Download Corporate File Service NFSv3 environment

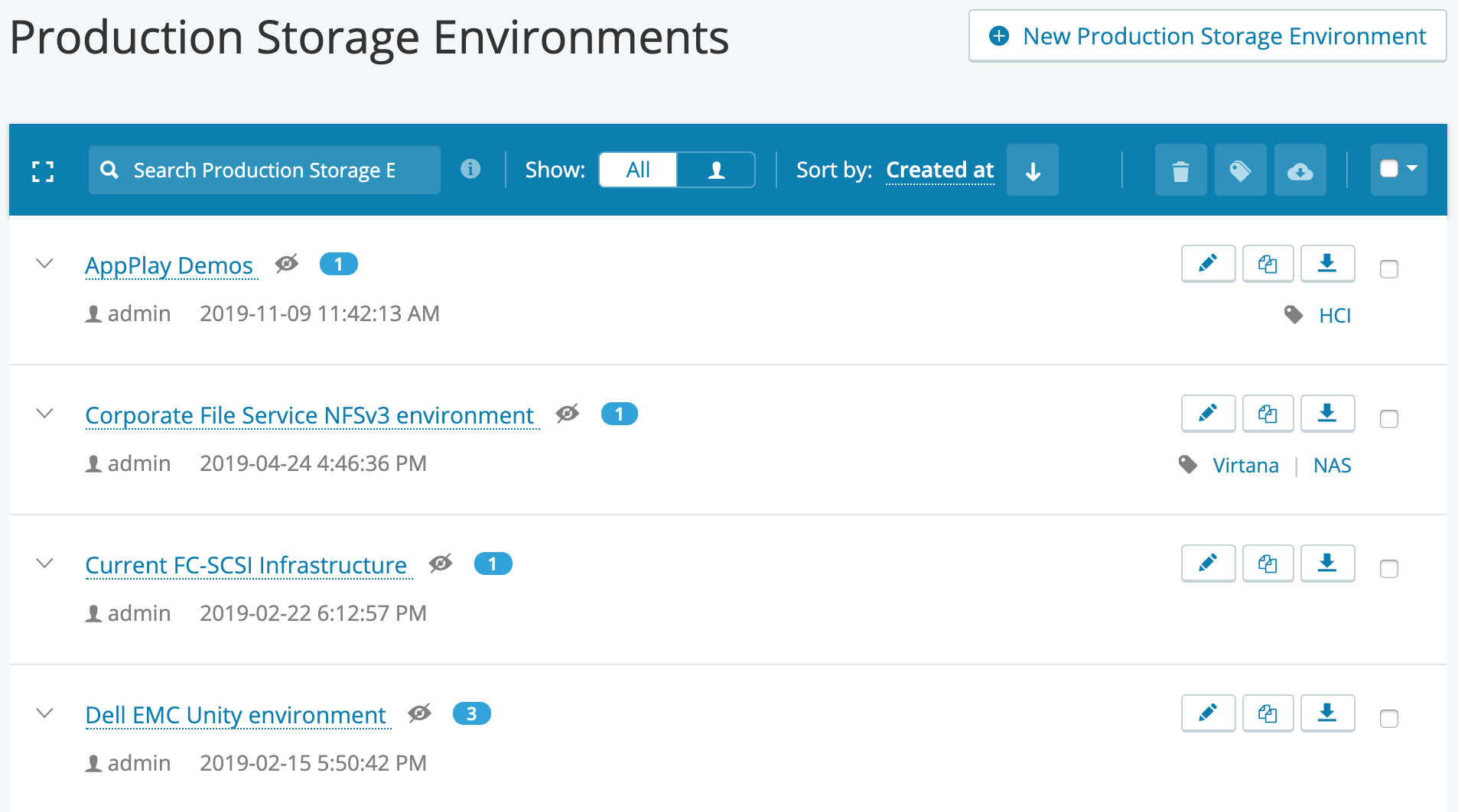point(1328,414)
